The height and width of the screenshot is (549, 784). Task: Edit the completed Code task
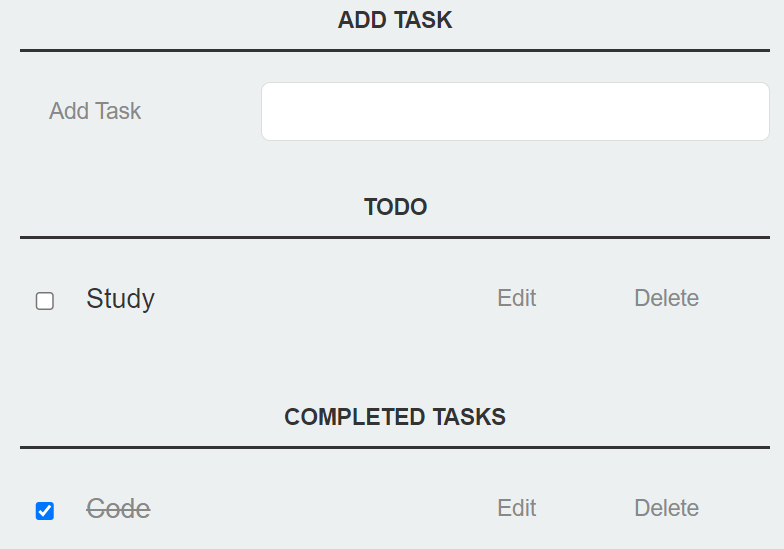click(516, 508)
